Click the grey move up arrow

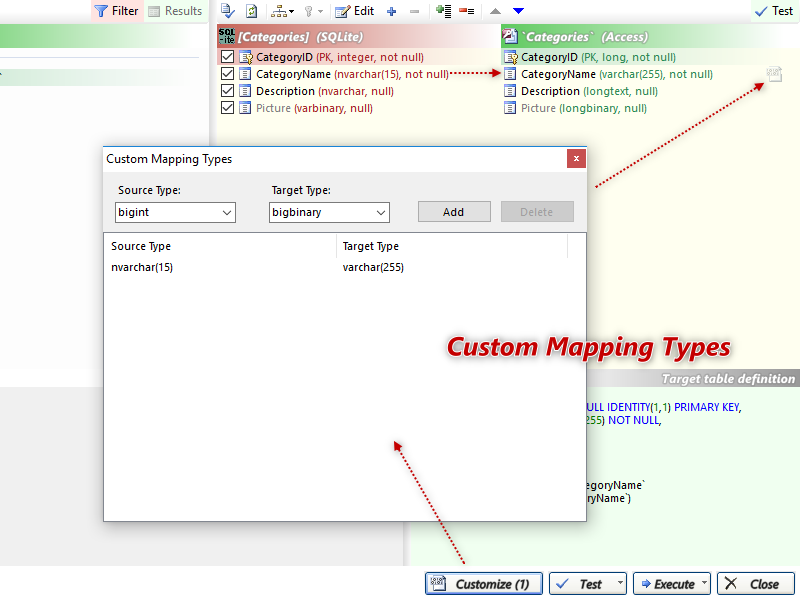pyautogui.click(x=495, y=11)
